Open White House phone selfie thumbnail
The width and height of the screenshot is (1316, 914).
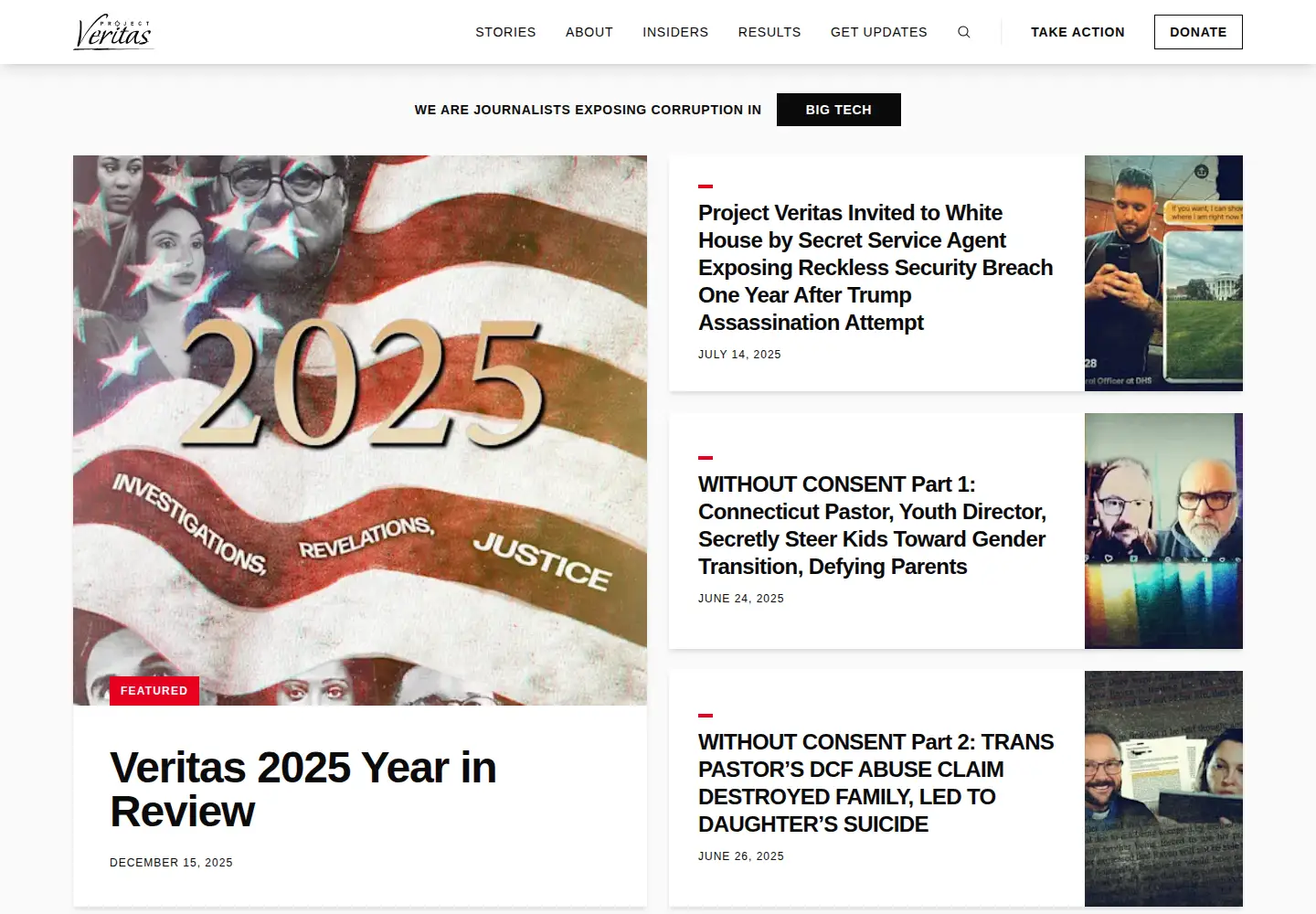pos(1163,273)
